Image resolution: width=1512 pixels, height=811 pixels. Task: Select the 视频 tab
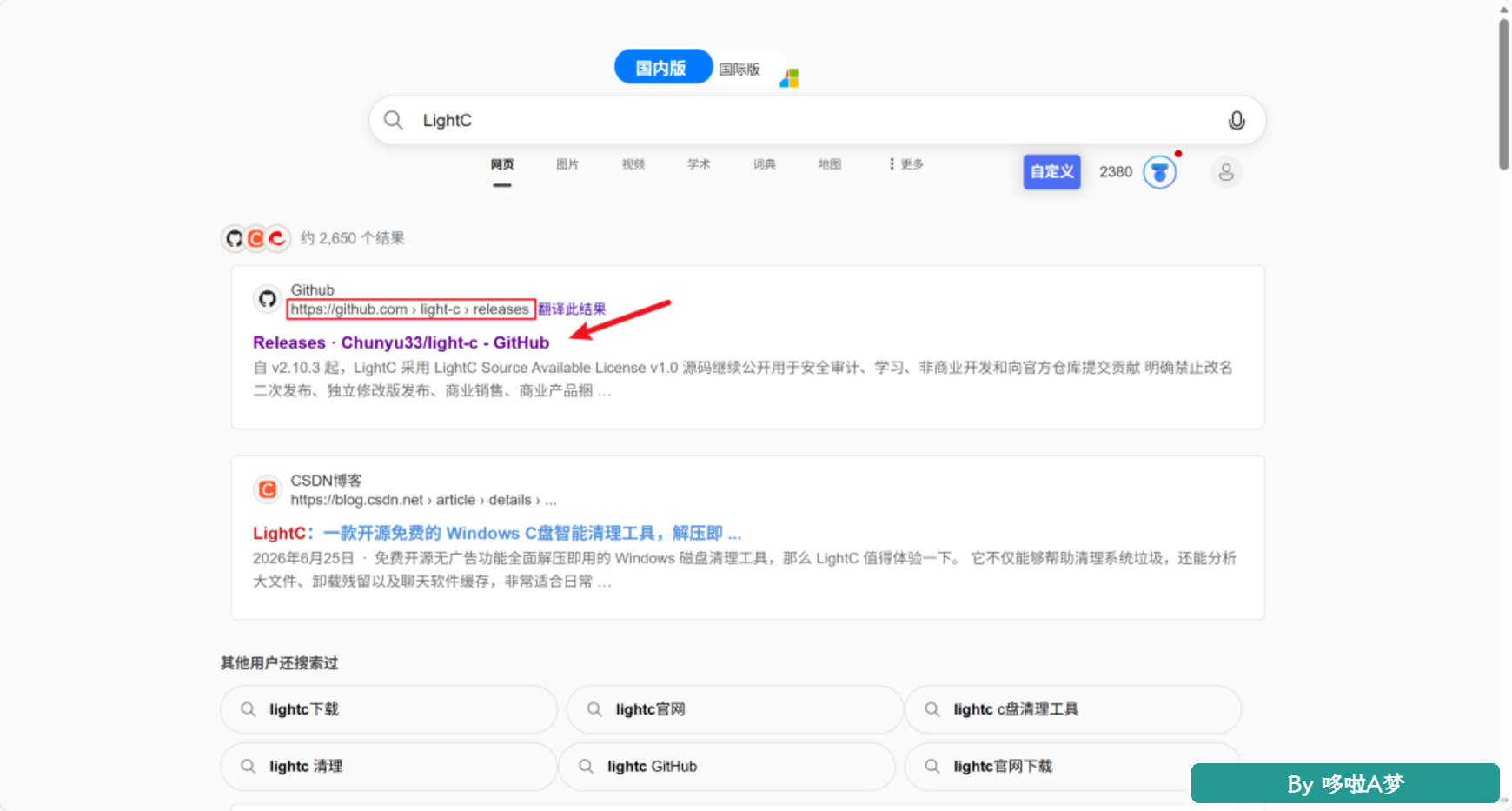[x=633, y=164]
